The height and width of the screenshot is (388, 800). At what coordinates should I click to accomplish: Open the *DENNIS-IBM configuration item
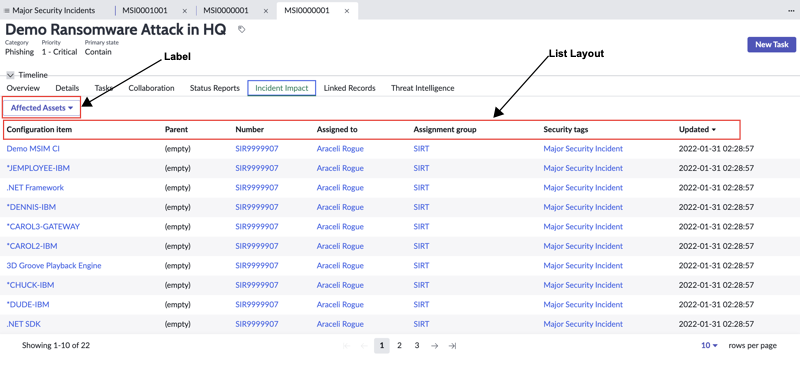[31, 207]
